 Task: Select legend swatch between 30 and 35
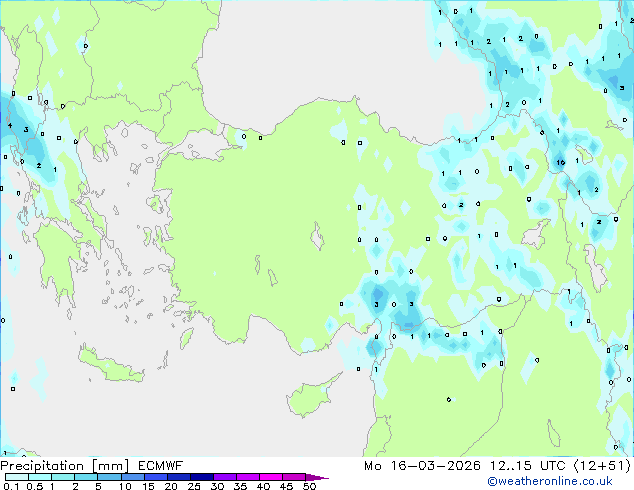click(227, 477)
